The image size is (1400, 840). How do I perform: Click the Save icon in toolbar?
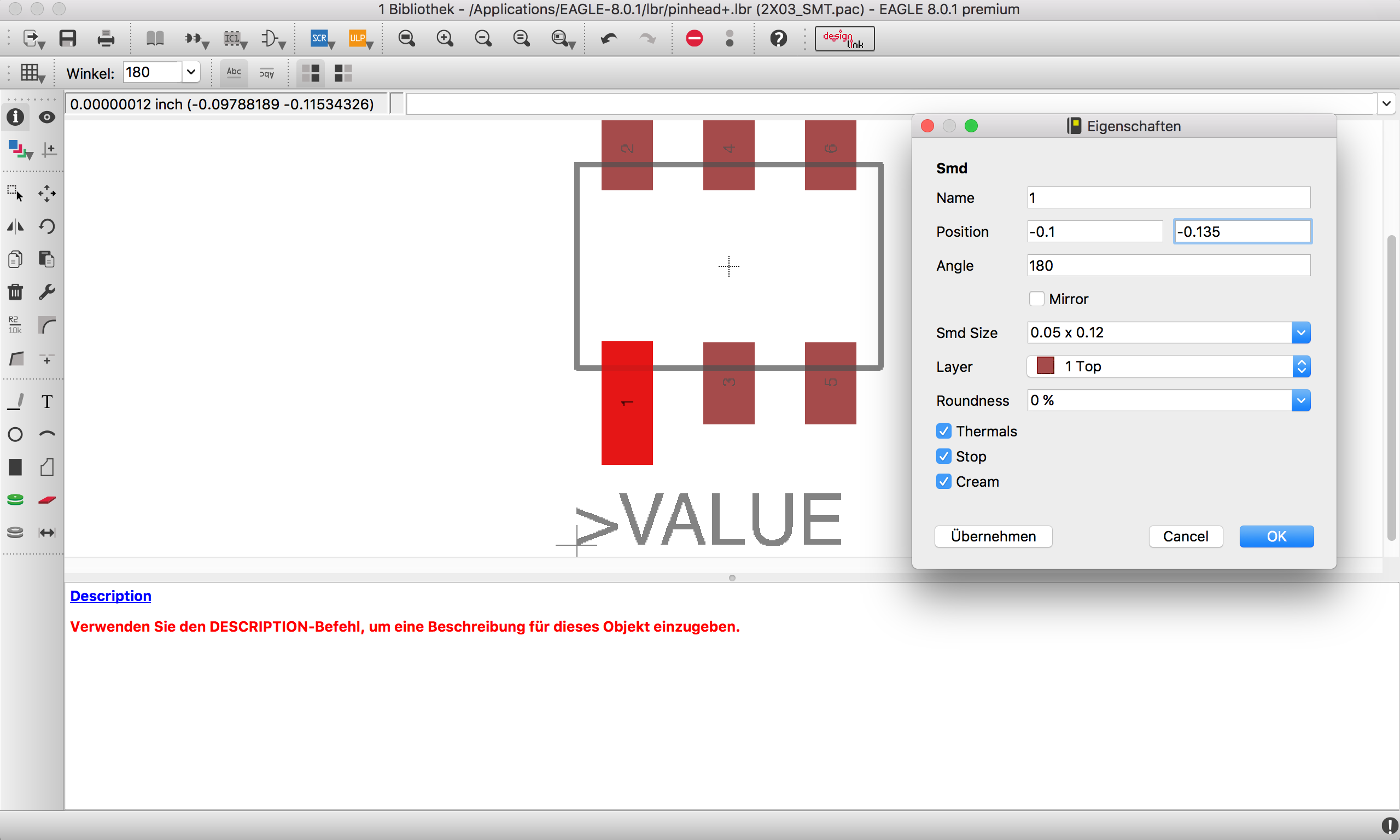point(67,38)
